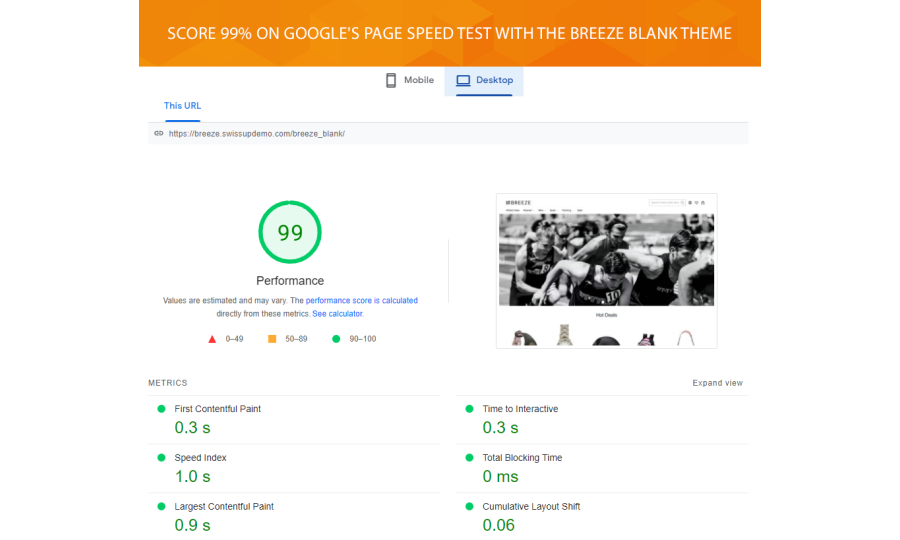Select the Desktop tab
The width and height of the screenshot is (900, 540).
click(484, 80)
